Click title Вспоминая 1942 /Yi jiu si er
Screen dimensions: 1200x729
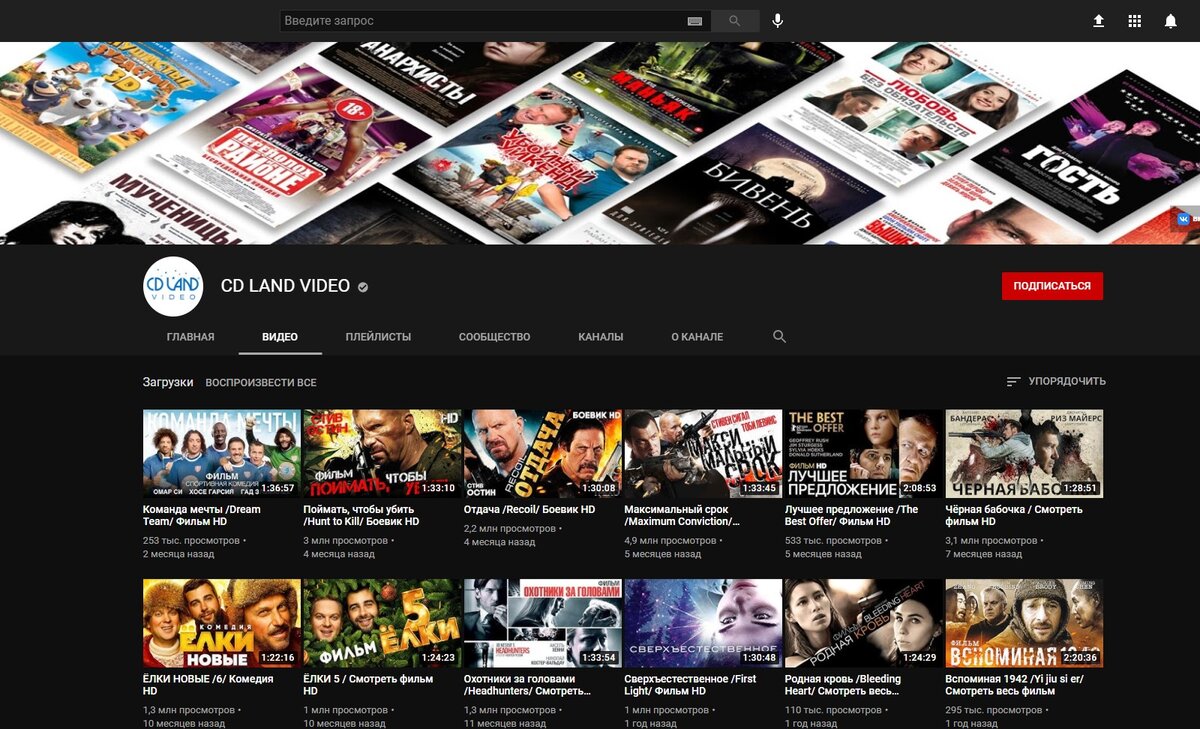(1014, 685)
